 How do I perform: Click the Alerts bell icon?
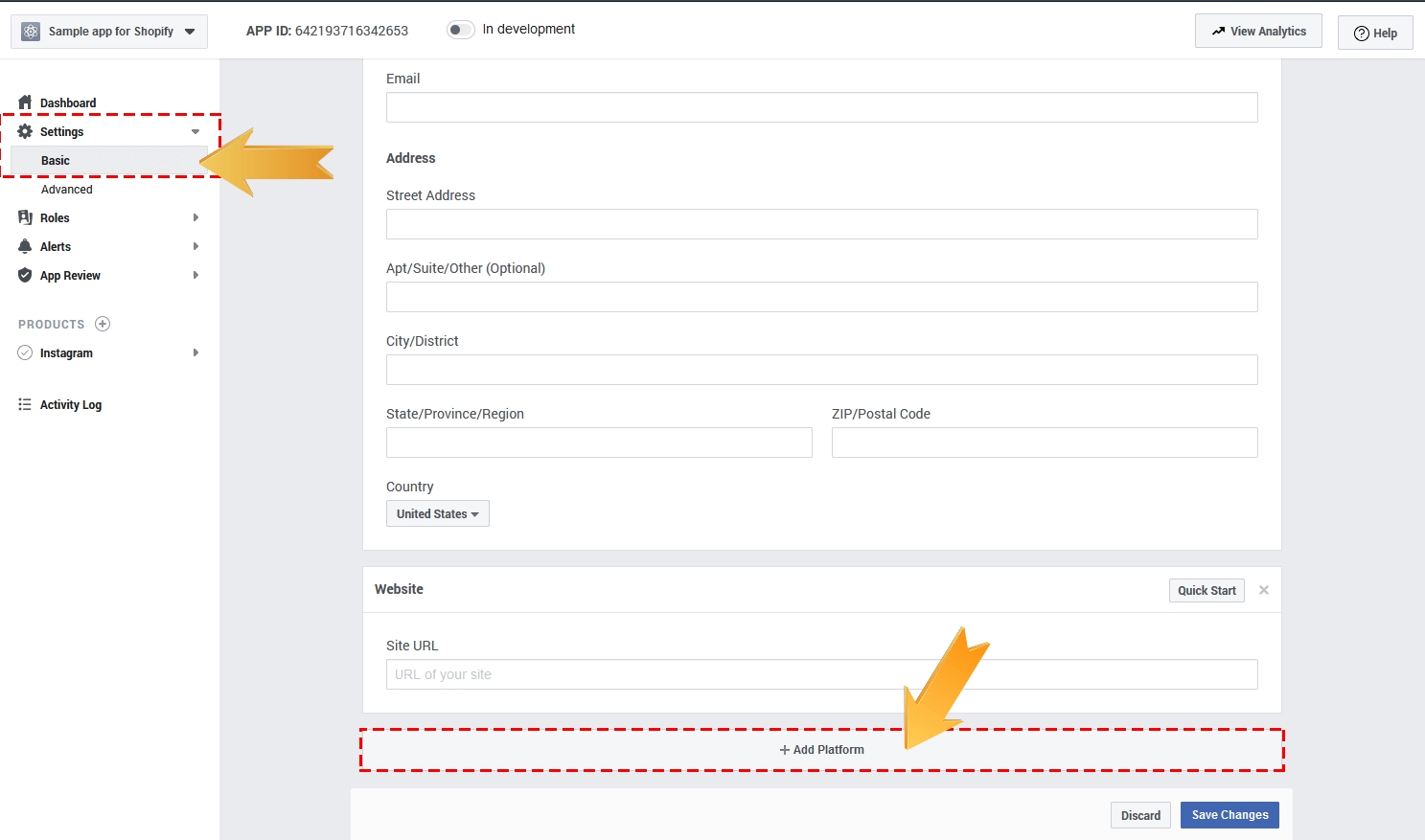pos(25,246)
